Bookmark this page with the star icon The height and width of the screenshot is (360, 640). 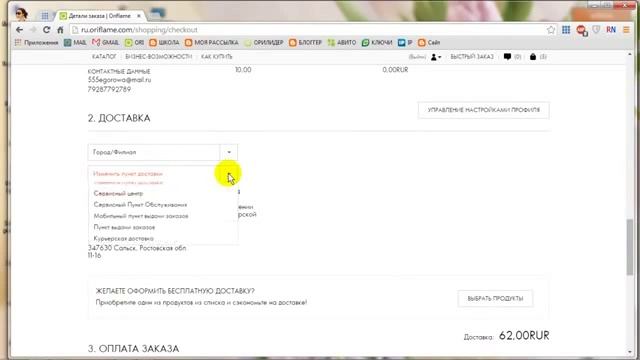551,29
